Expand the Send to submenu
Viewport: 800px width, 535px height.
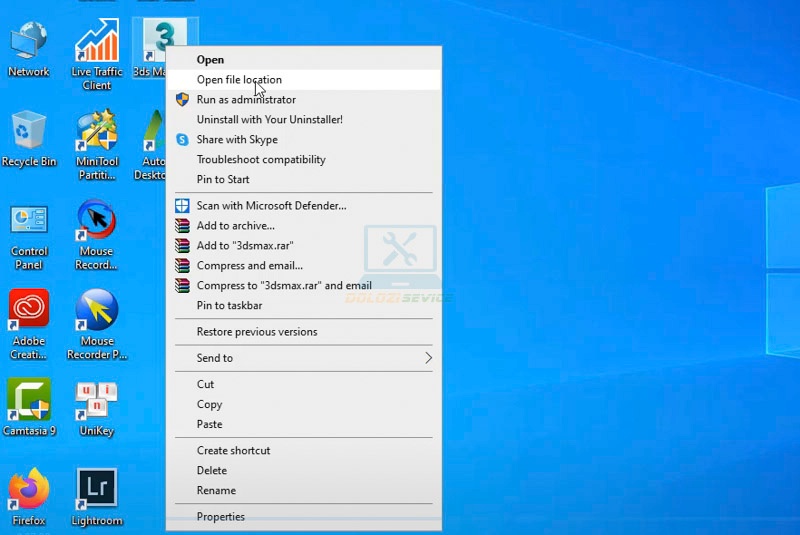(x=304, y=358)
